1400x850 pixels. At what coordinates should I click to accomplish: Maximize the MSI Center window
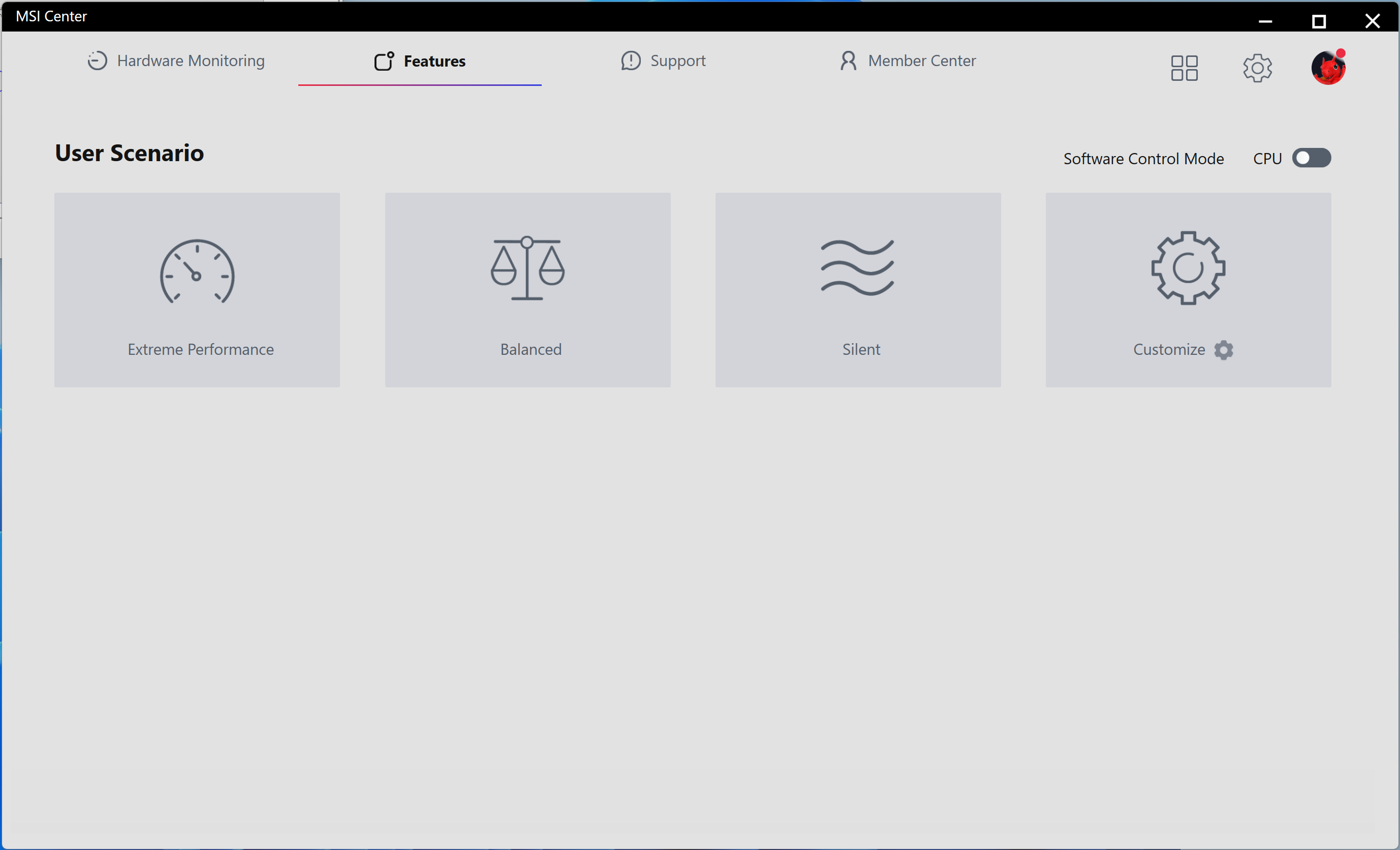coord(1318,21)
